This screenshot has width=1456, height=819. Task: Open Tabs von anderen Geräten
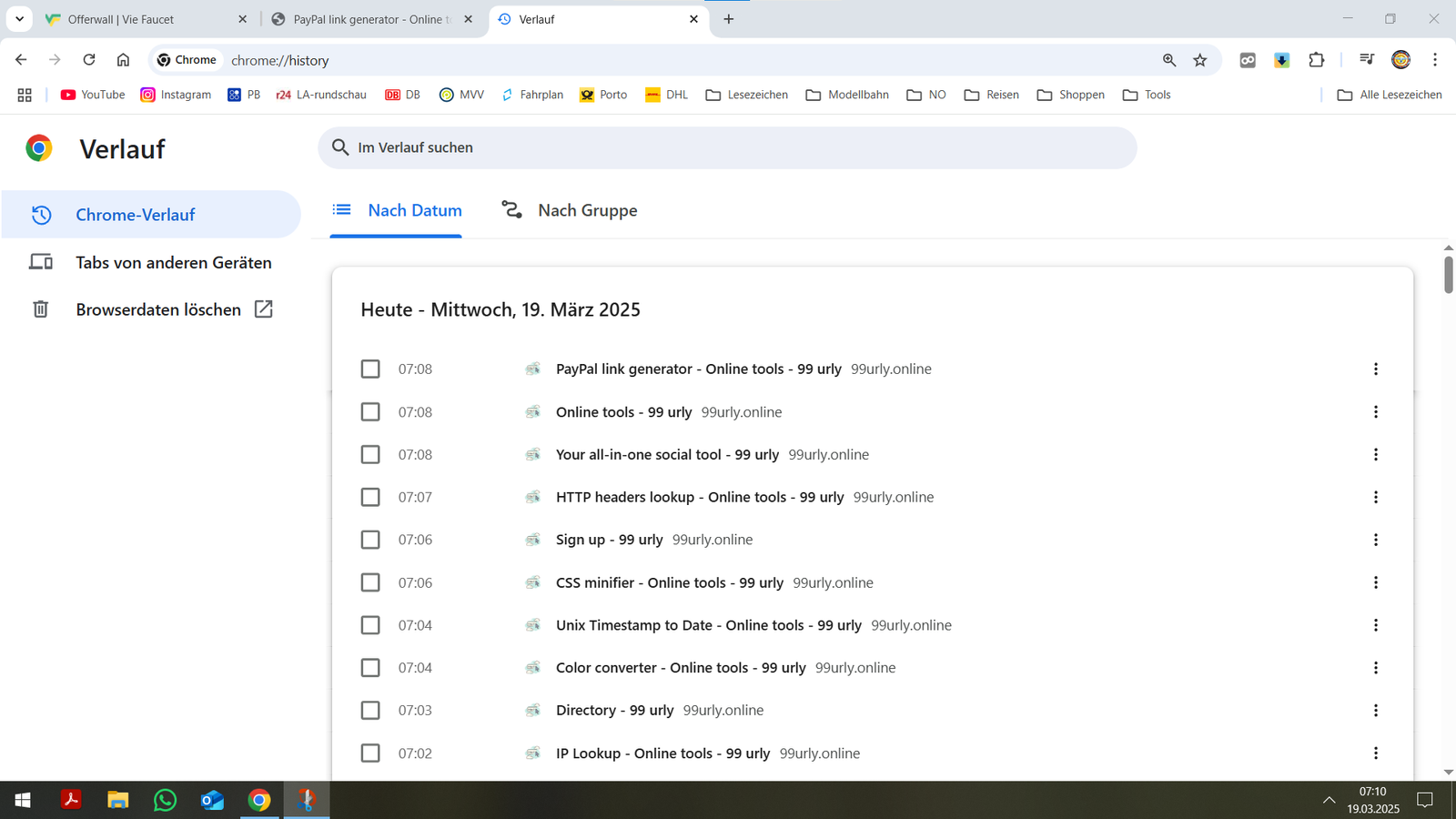click(x=151, y=262)
